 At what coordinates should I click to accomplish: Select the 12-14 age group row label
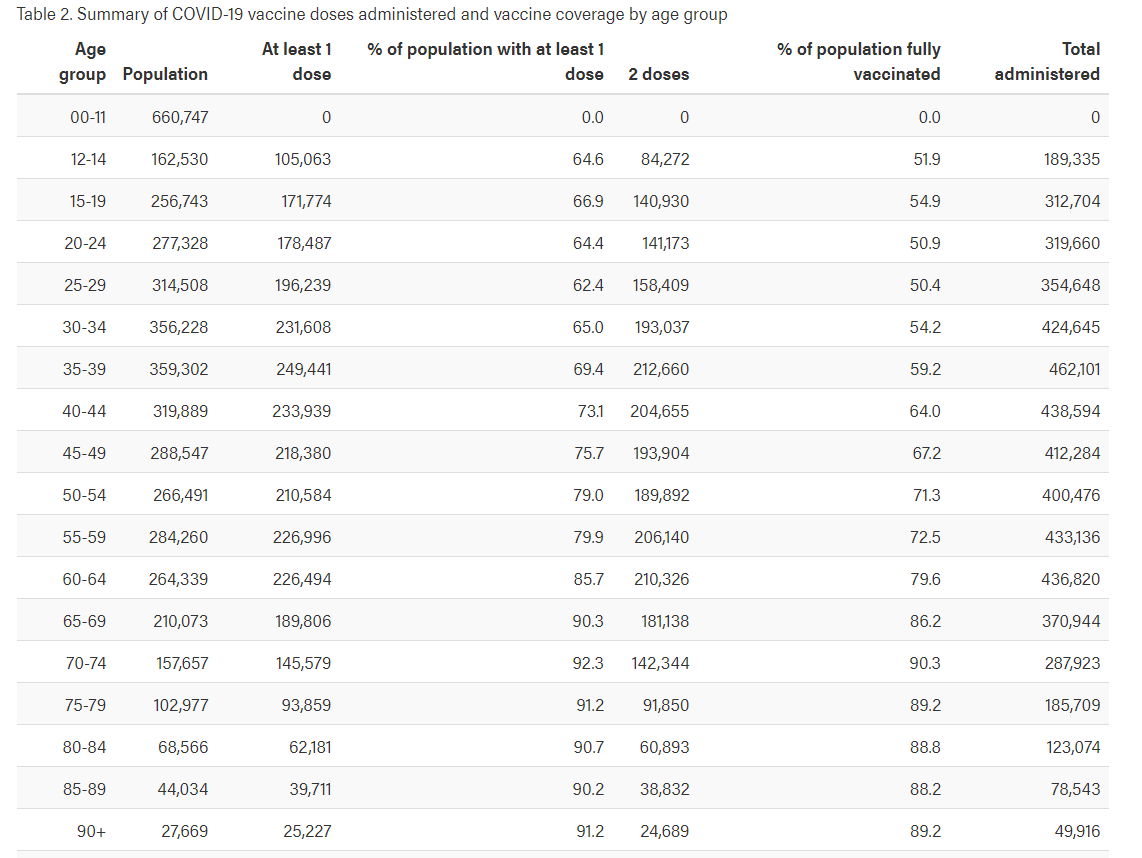pos(88,159)
